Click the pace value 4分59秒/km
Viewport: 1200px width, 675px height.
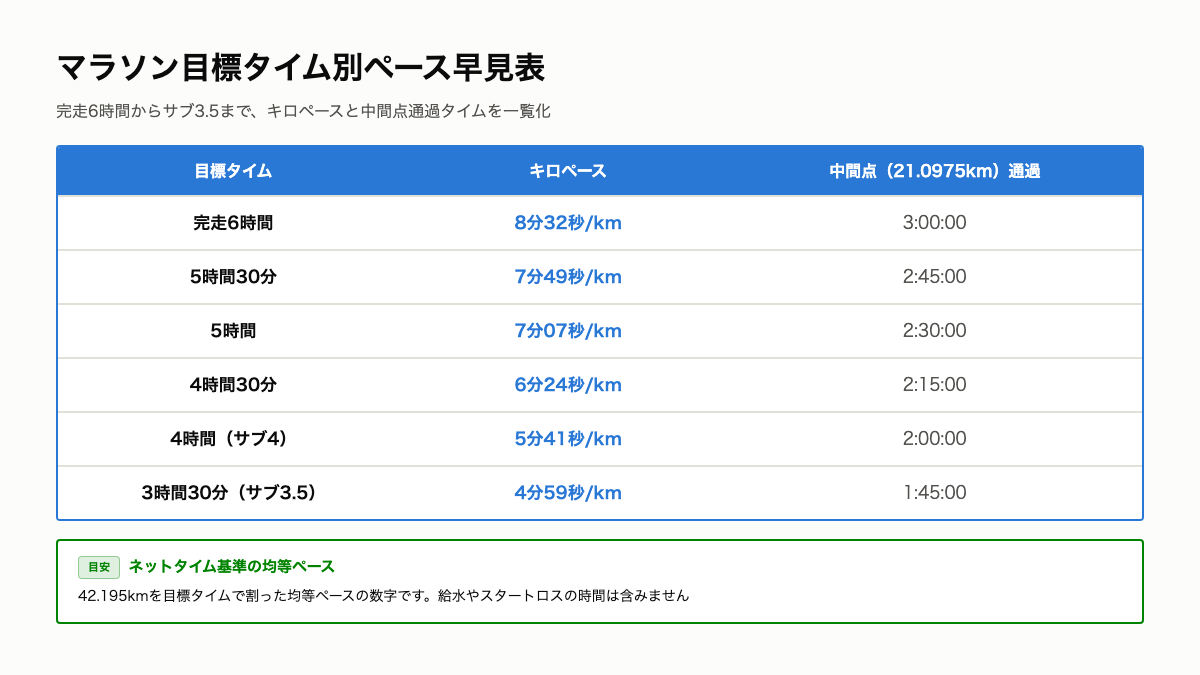pyautogui.click(x=568, y=493)
